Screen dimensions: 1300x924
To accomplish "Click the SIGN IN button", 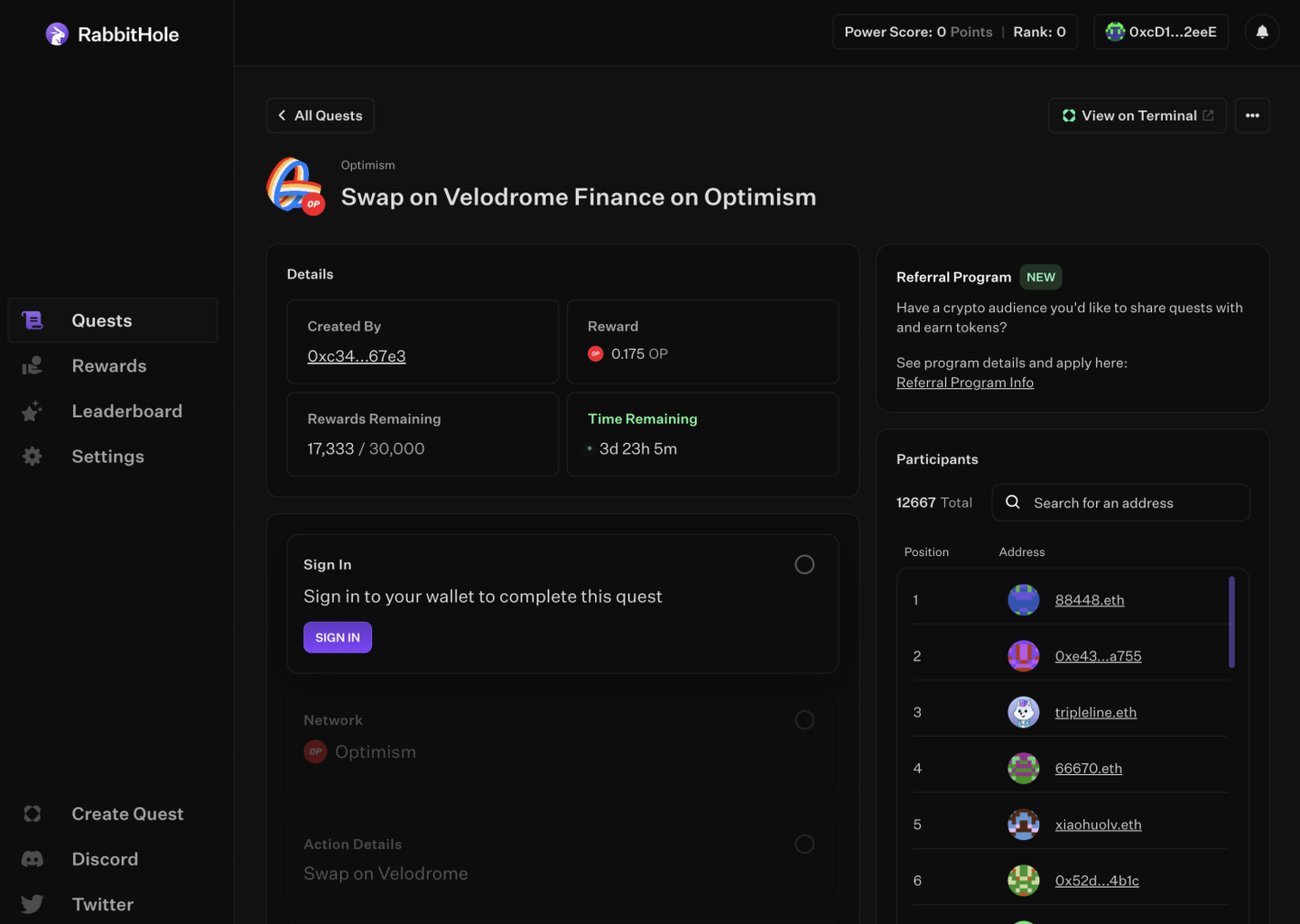I will pos(338,637).
